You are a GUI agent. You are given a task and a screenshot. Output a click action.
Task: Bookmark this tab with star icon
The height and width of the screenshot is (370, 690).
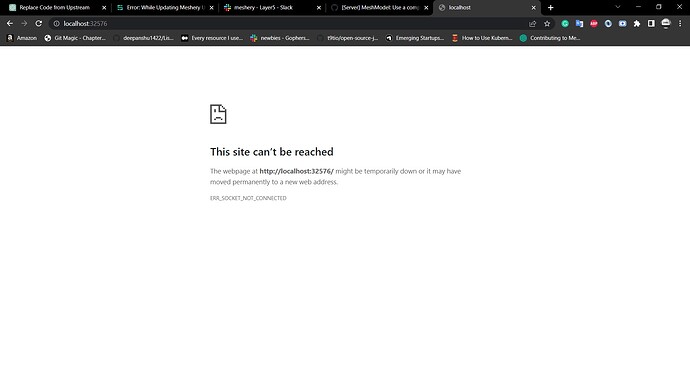coord(547,24)
